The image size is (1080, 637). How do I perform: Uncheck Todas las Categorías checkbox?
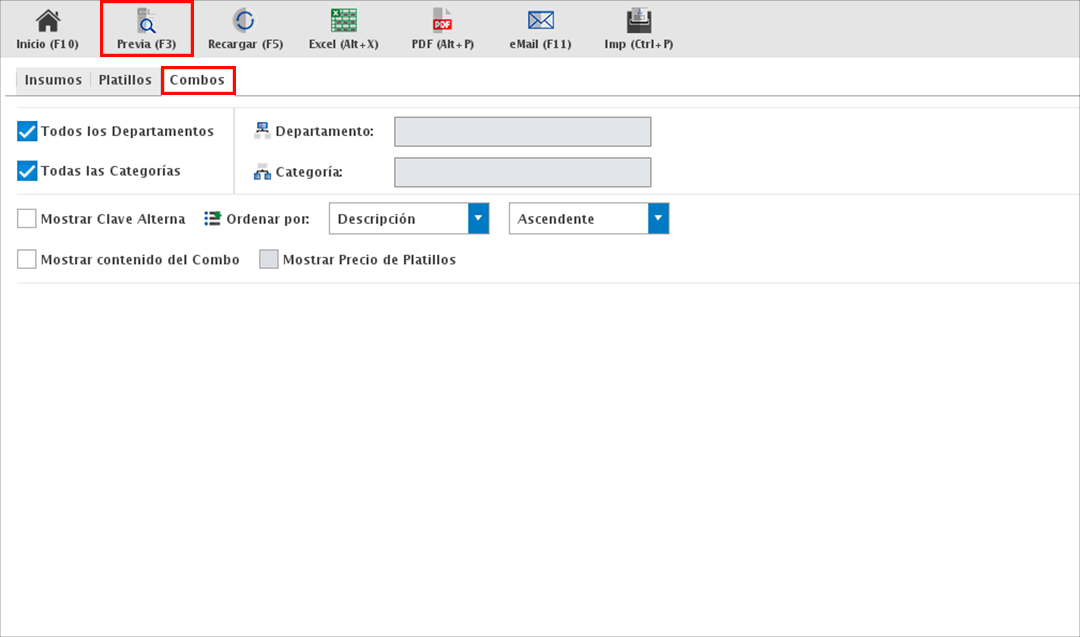(x=27, y=171)
